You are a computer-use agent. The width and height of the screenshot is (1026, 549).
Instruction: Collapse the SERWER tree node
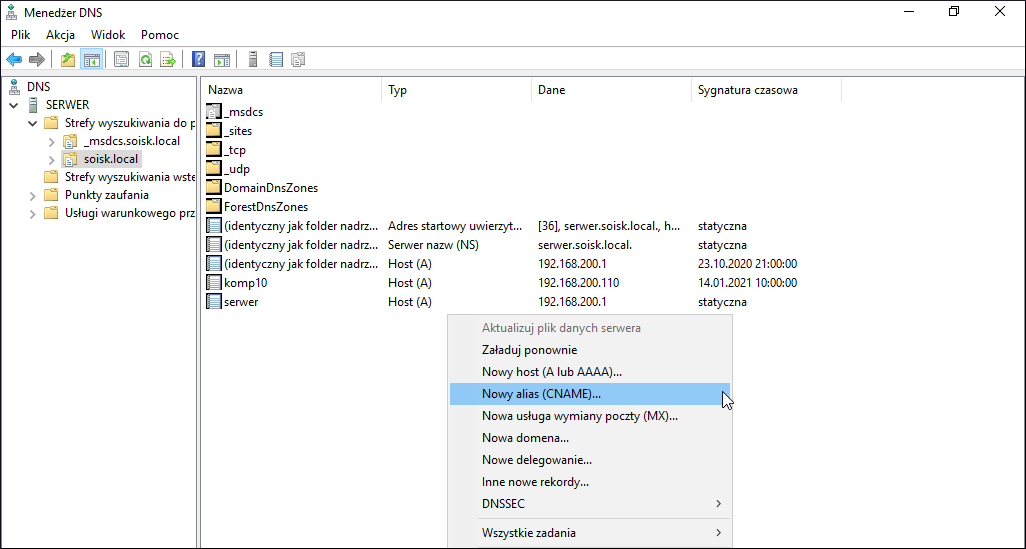point(14,105)
